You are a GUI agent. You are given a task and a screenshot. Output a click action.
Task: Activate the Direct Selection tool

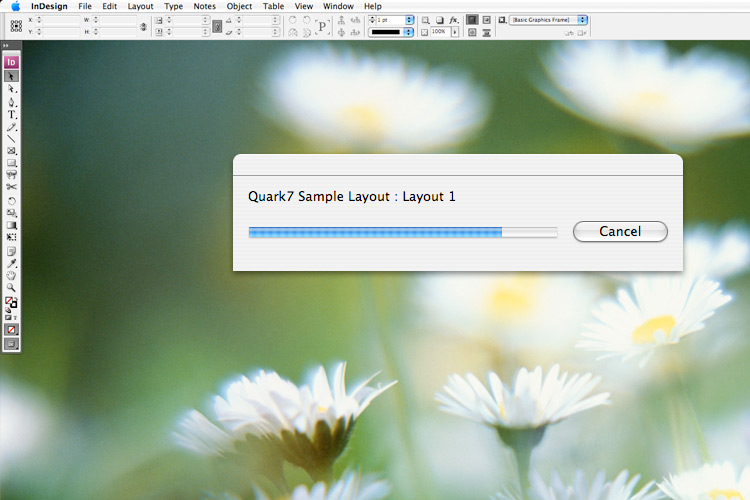click(12, 89)
